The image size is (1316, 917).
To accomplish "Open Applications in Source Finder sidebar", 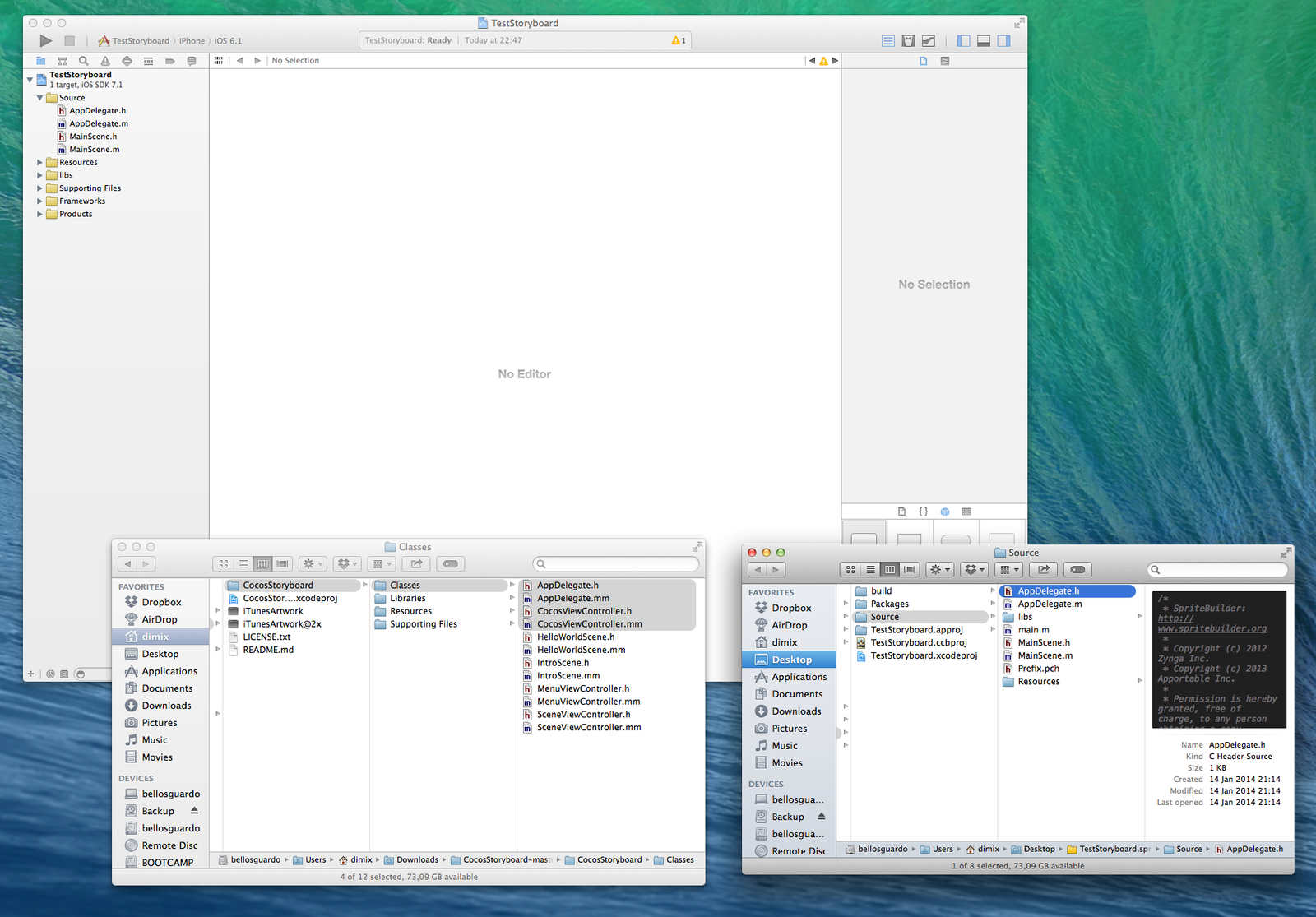I will (x=790, y=677).
